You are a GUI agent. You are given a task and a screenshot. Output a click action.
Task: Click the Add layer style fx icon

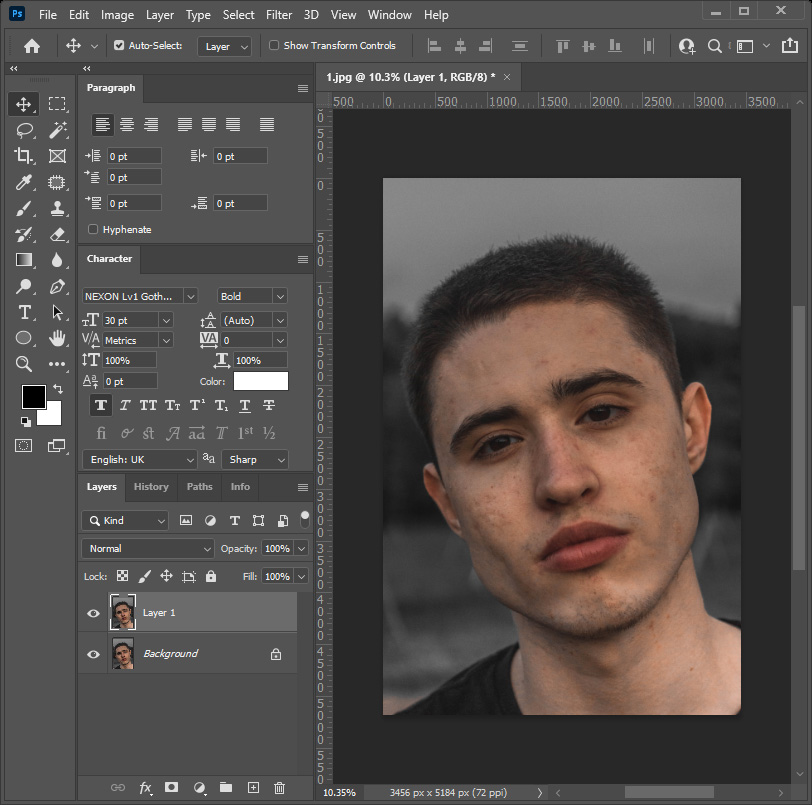coord(145,788)
